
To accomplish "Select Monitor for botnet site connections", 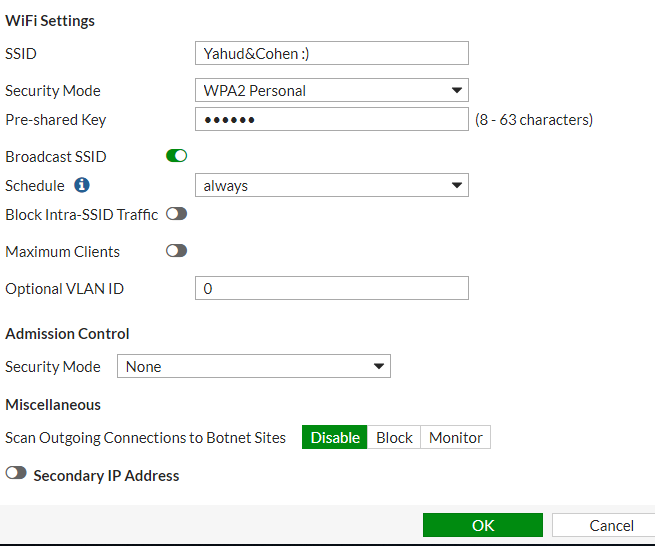I will (455, 438).
